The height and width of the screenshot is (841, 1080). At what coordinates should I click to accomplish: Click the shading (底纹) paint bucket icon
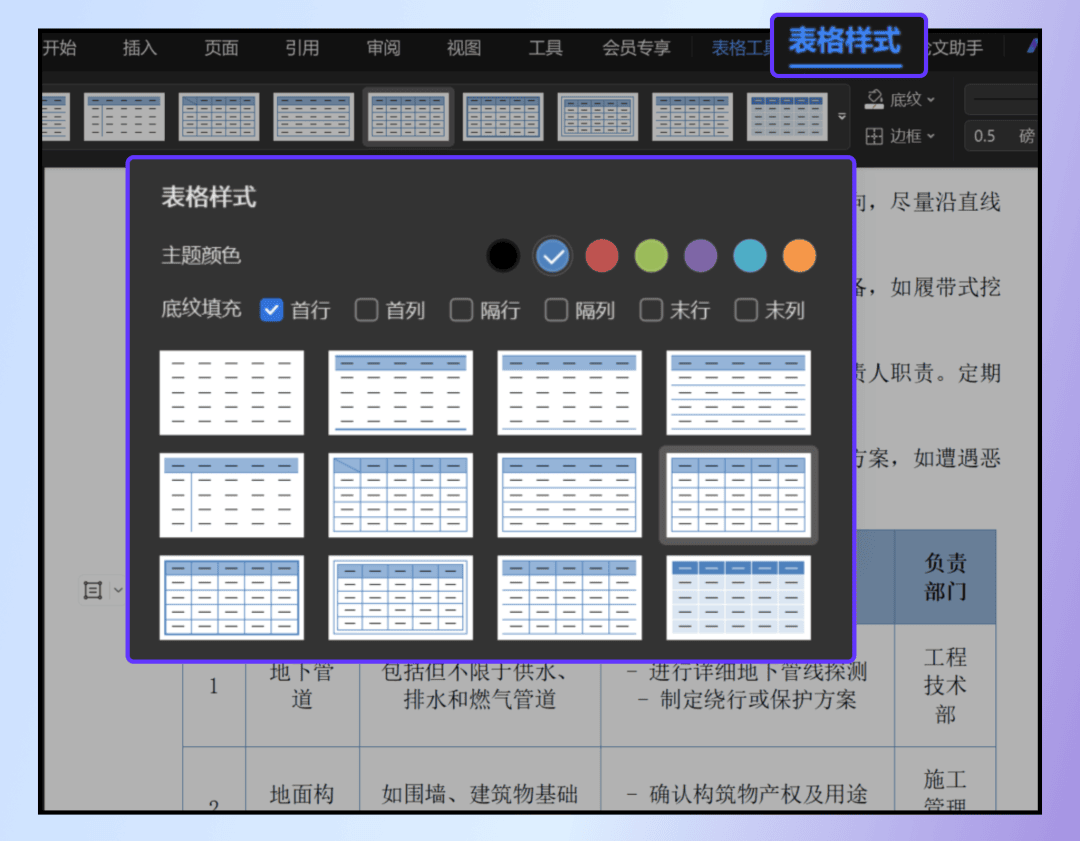[x=874, y=99]
